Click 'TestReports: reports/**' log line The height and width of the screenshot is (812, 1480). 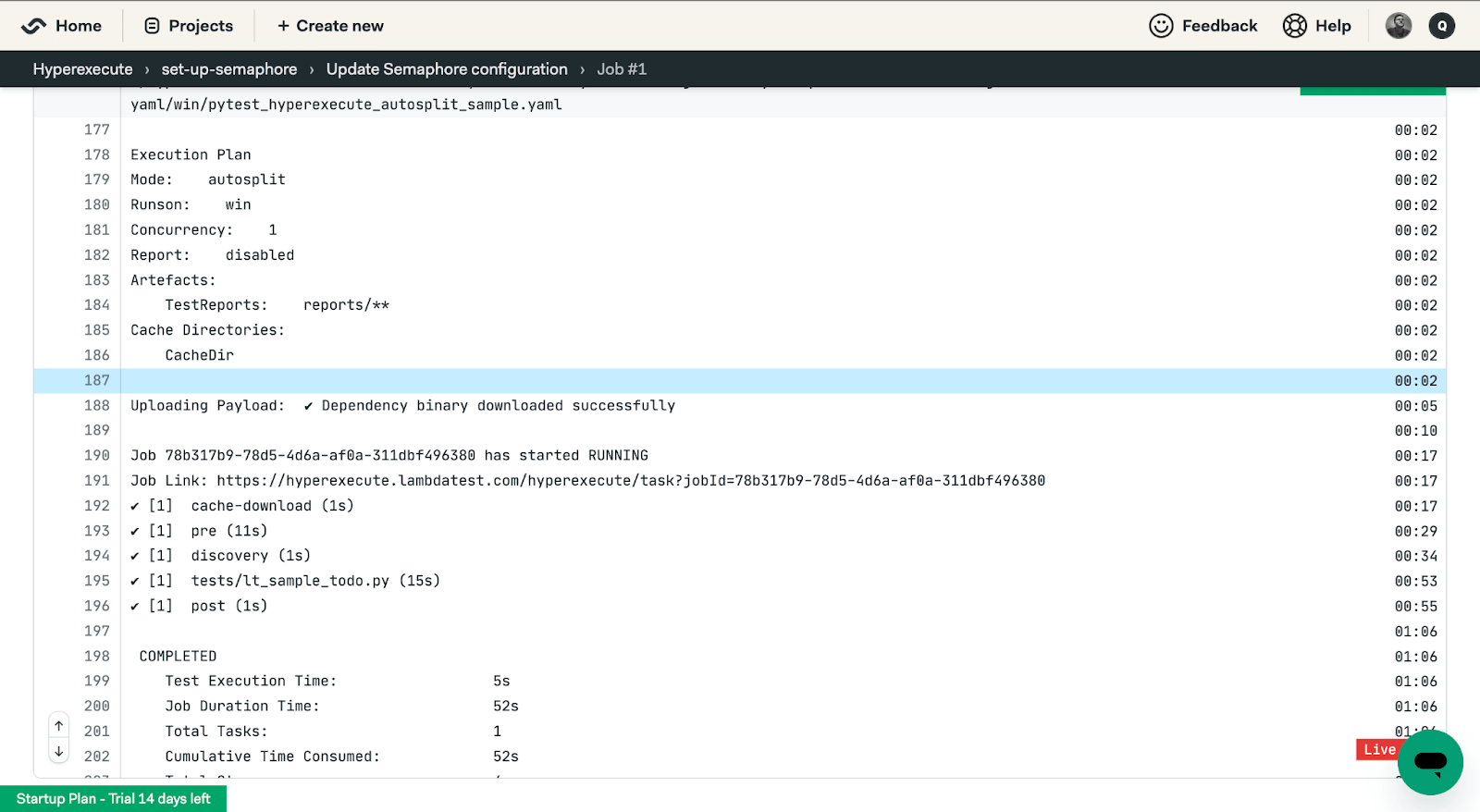(277, 305)
